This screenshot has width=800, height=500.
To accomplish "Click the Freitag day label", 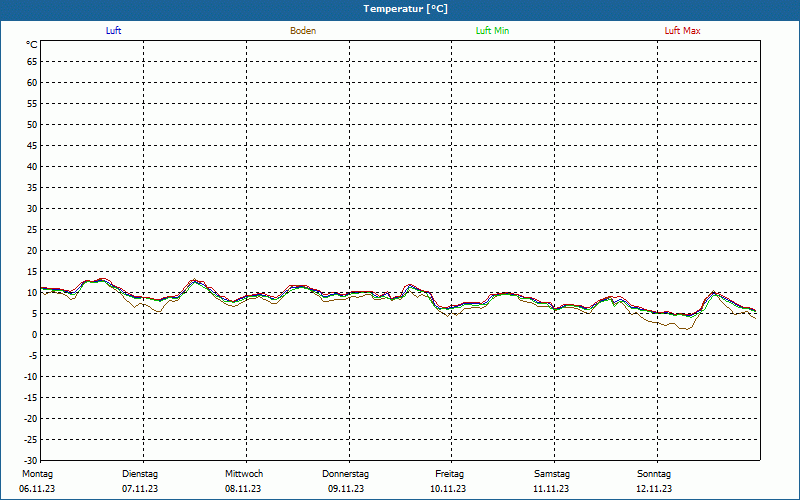I will pyautogui.click(x=449, y=474).
